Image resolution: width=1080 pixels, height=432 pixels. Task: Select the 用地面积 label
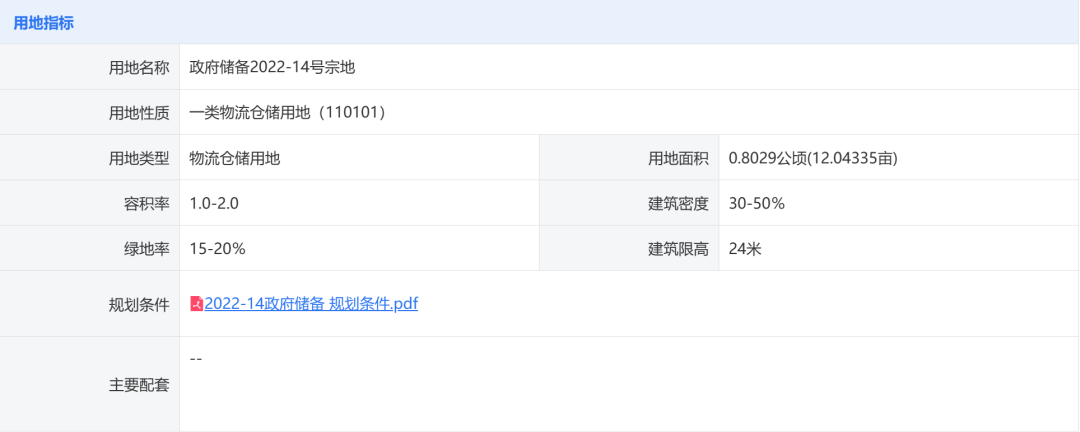(678, 158)
